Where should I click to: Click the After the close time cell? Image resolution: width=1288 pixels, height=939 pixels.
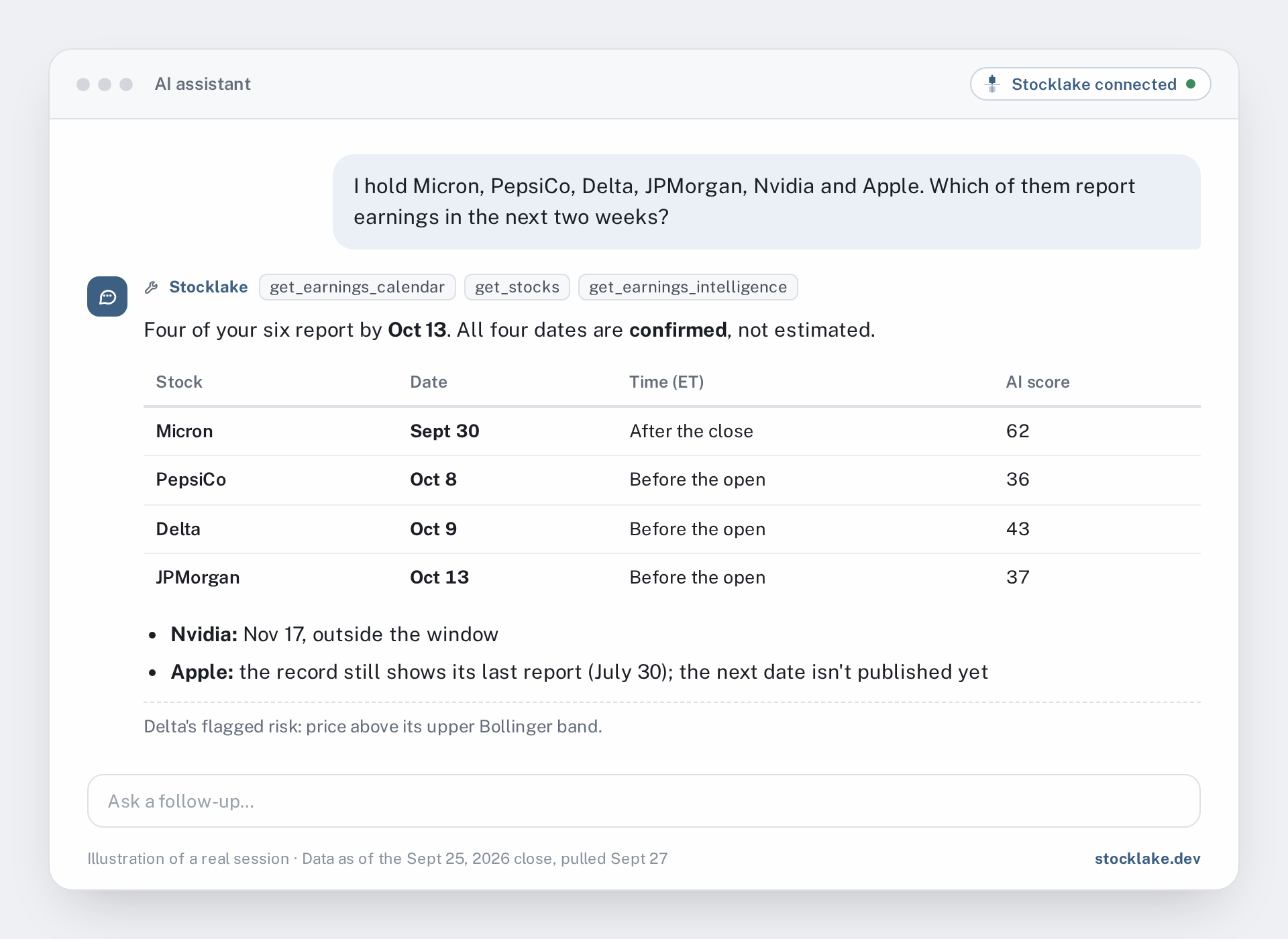[691, 431]
